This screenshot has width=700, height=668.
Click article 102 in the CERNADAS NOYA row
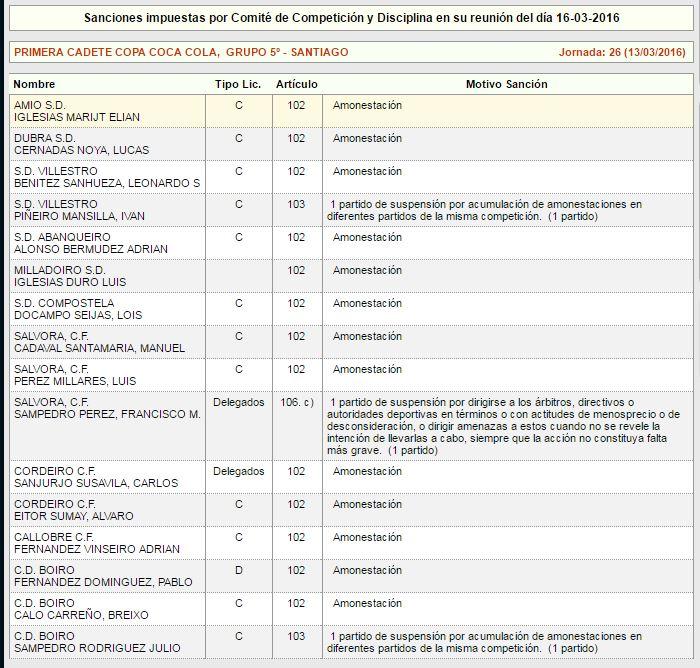click(x=296, y=138)
